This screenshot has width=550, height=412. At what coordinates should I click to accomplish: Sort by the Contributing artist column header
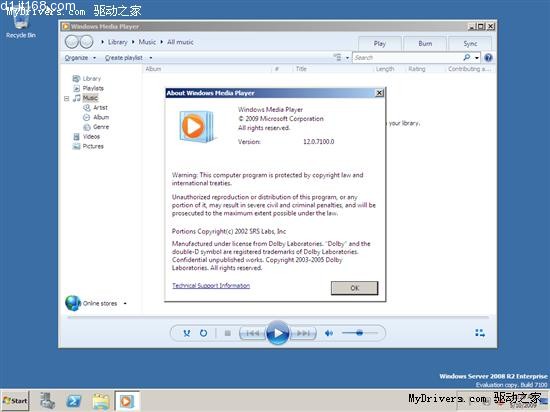[469, 69]
